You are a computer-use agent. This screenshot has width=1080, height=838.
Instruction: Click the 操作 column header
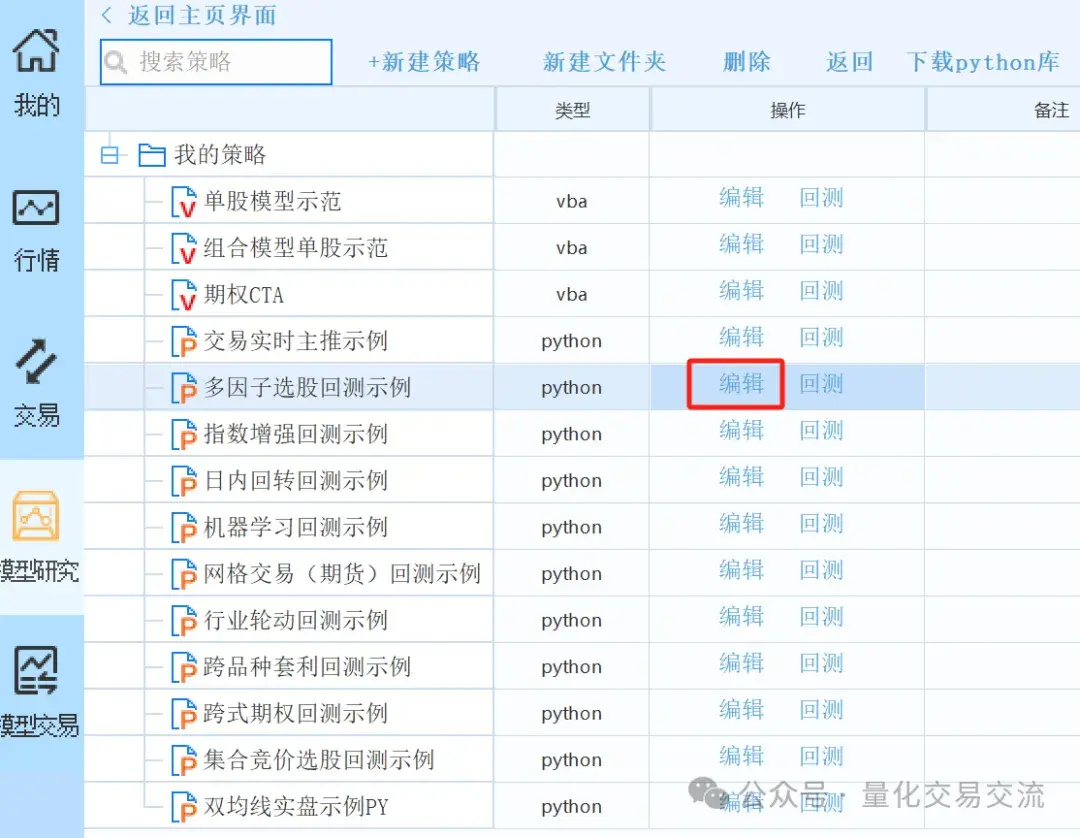click(x=787, y=110)
